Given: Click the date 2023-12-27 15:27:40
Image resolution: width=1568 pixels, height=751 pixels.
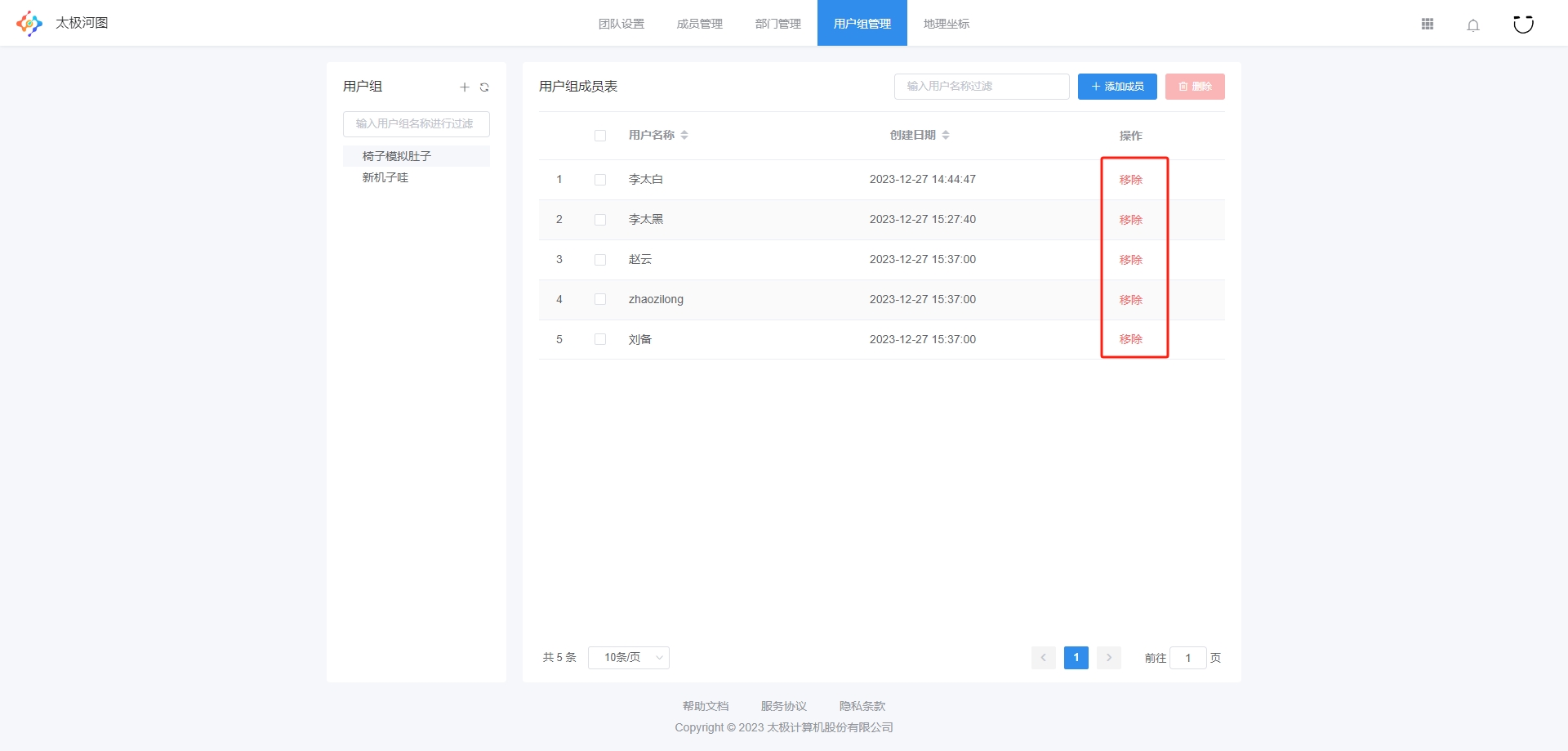Looking at the screenshot, I should point(923,220).
